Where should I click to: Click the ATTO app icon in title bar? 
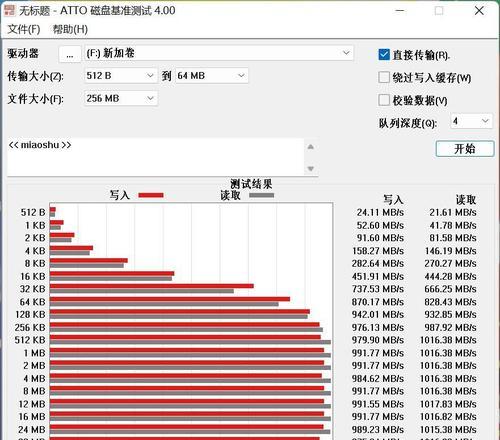point(9,10)
